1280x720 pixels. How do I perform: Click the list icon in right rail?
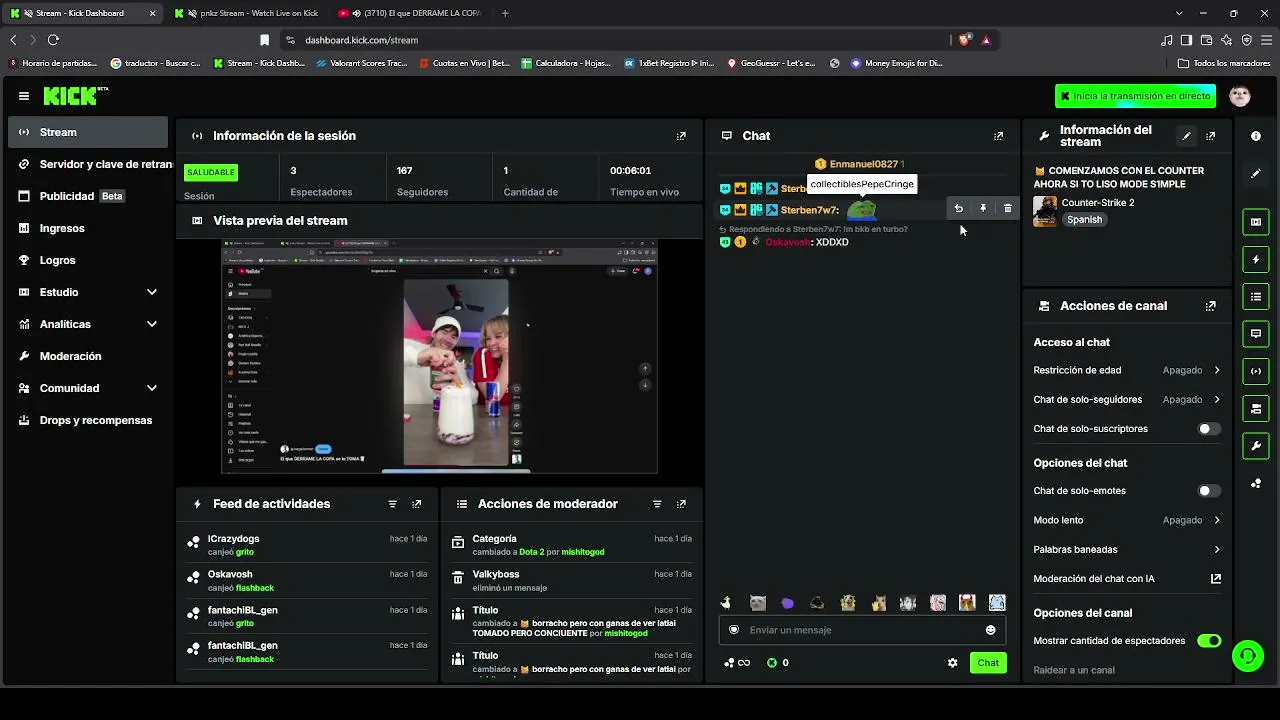1256,297
